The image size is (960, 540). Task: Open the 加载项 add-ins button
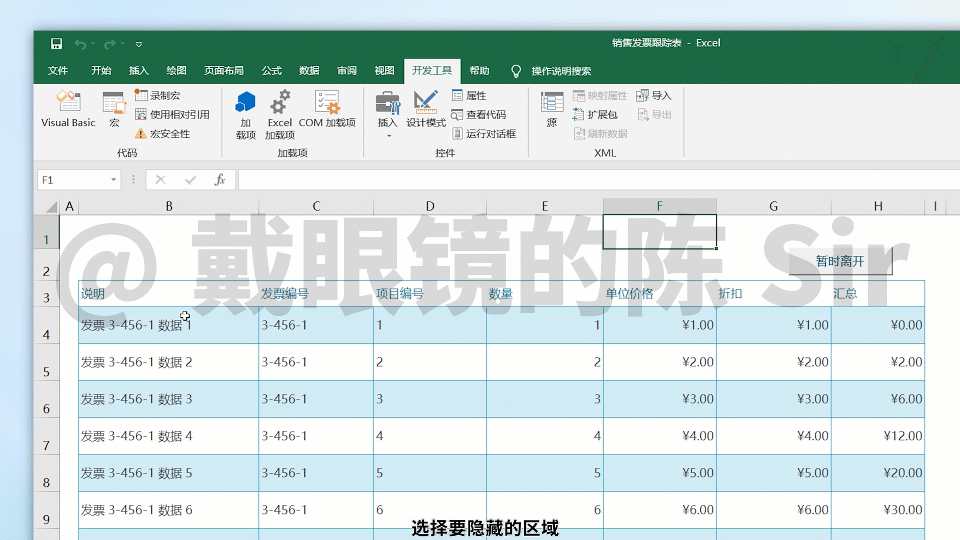point(246,114)
